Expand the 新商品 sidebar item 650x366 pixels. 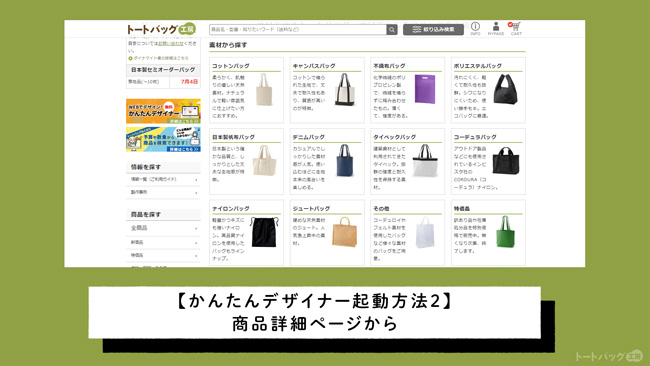pos(163,242)
